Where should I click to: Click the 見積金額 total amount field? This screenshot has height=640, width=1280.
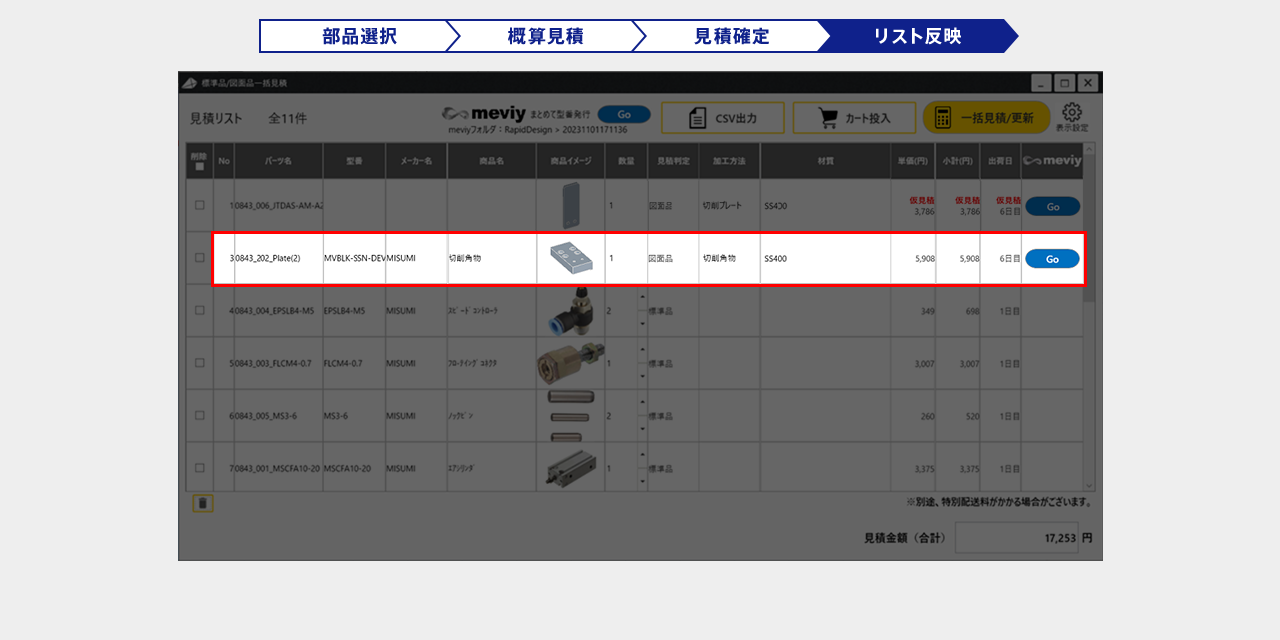pyautogui.click(x=1016, y=538)
